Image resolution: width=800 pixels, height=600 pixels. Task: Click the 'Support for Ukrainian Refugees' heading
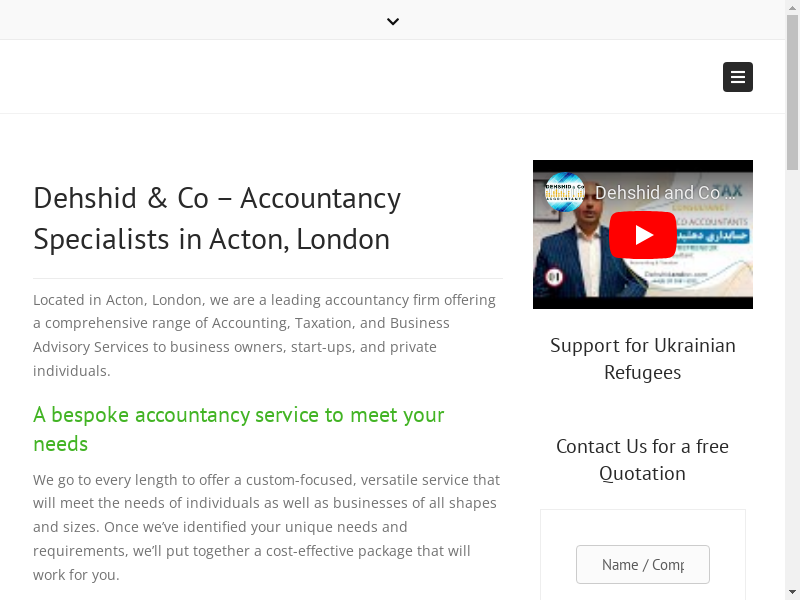(x=643, y=359)
